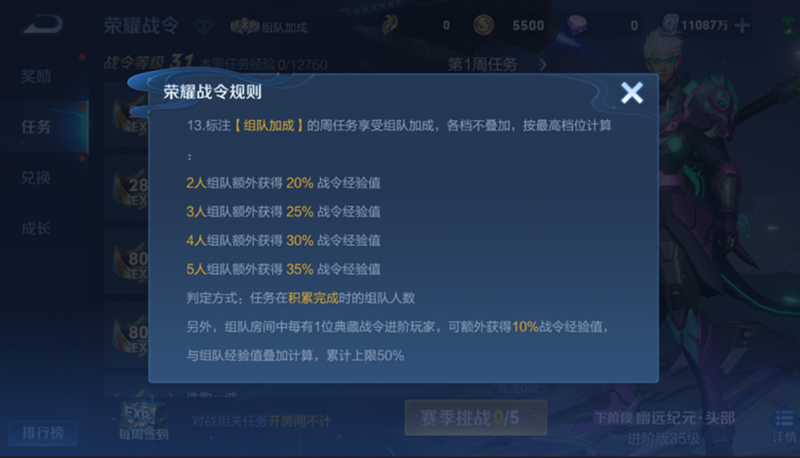This screenshot has height=458, width=800.
Task: Switch to the 奖励 tab
Action: (36, 76)
